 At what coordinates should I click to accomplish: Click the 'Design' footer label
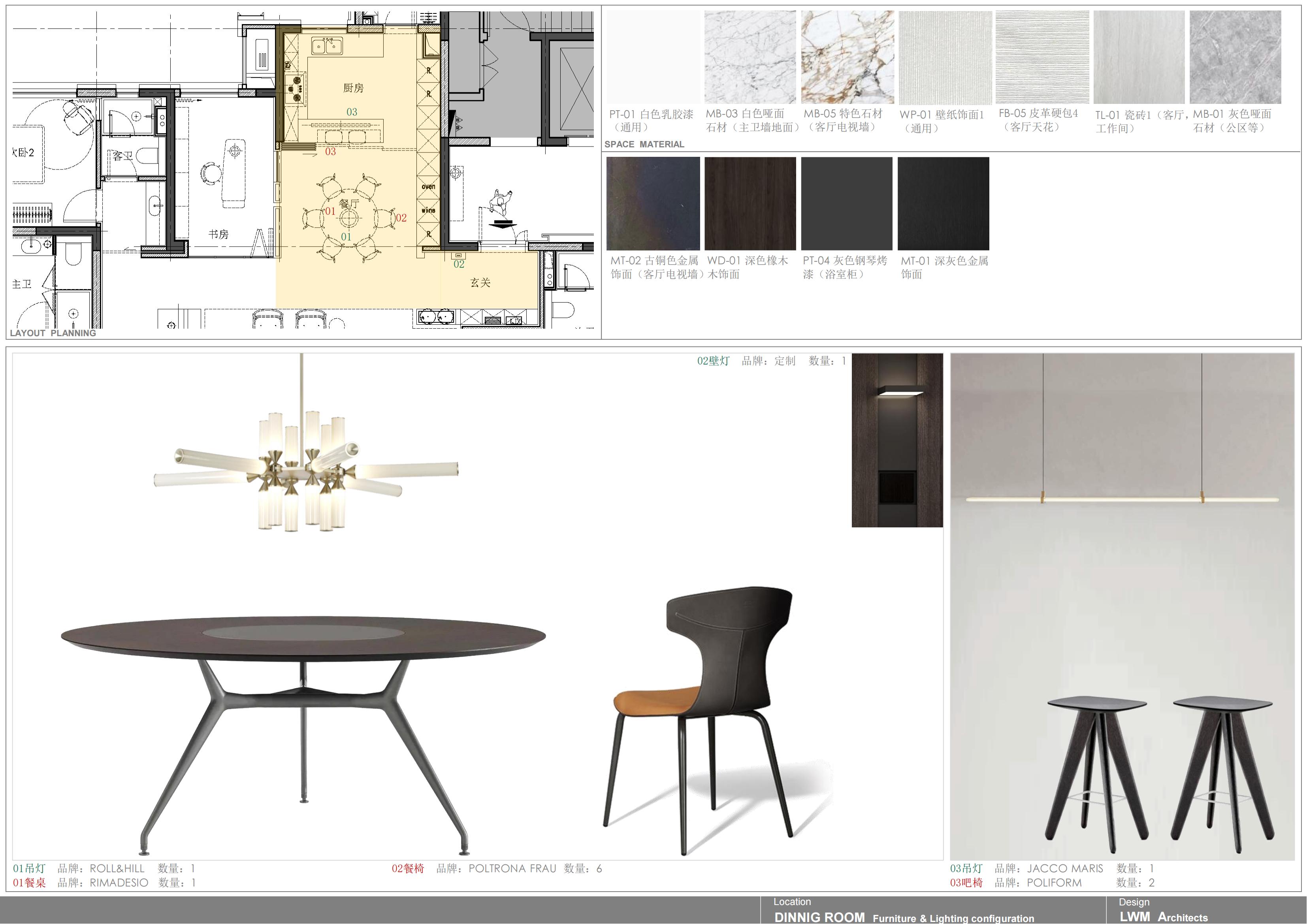(x=1134, y=902)
